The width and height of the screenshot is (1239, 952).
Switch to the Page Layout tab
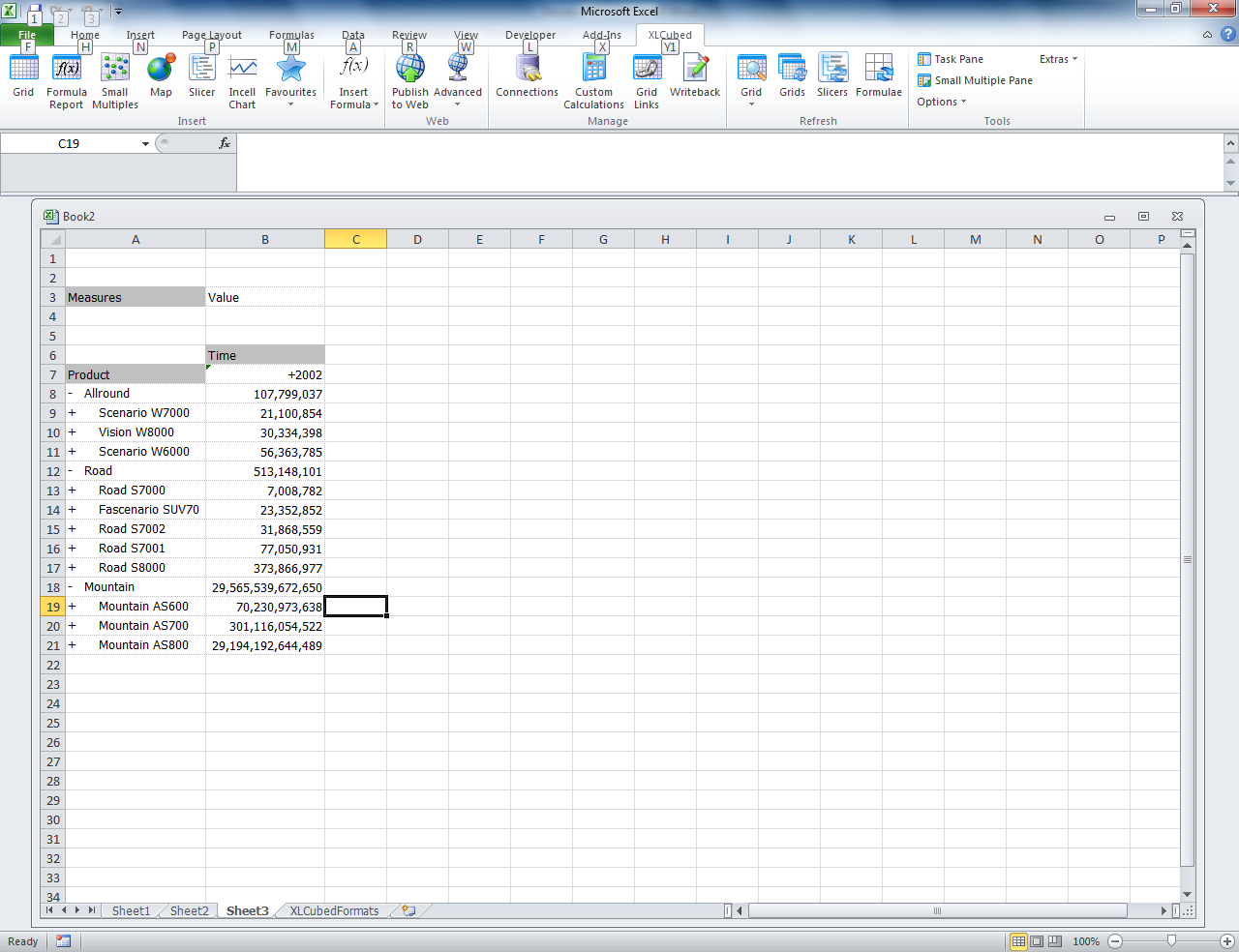pyautogui.click(x=212, y=35)
